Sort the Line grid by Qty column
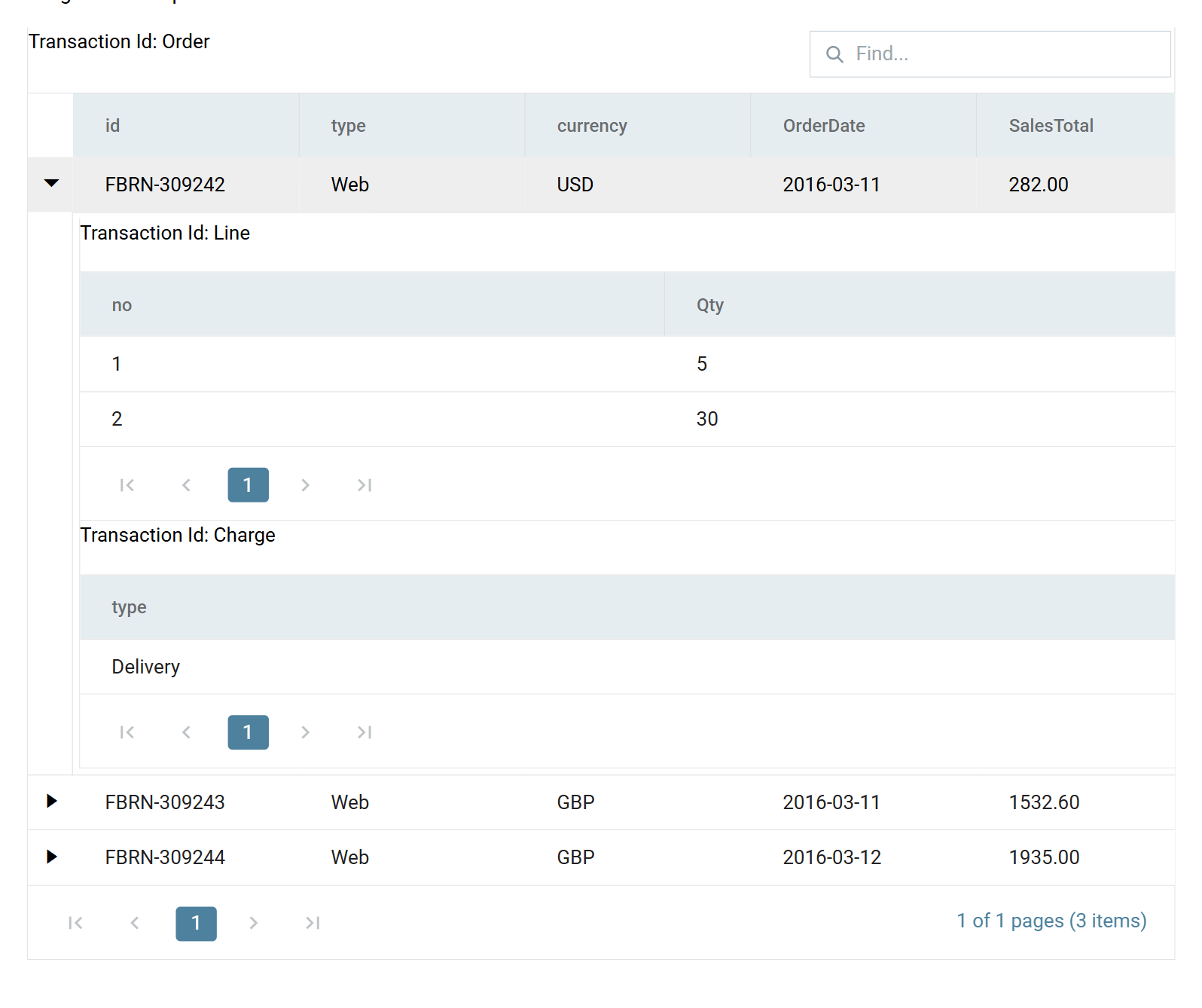1202x1008 pixels. click(920, 305)
